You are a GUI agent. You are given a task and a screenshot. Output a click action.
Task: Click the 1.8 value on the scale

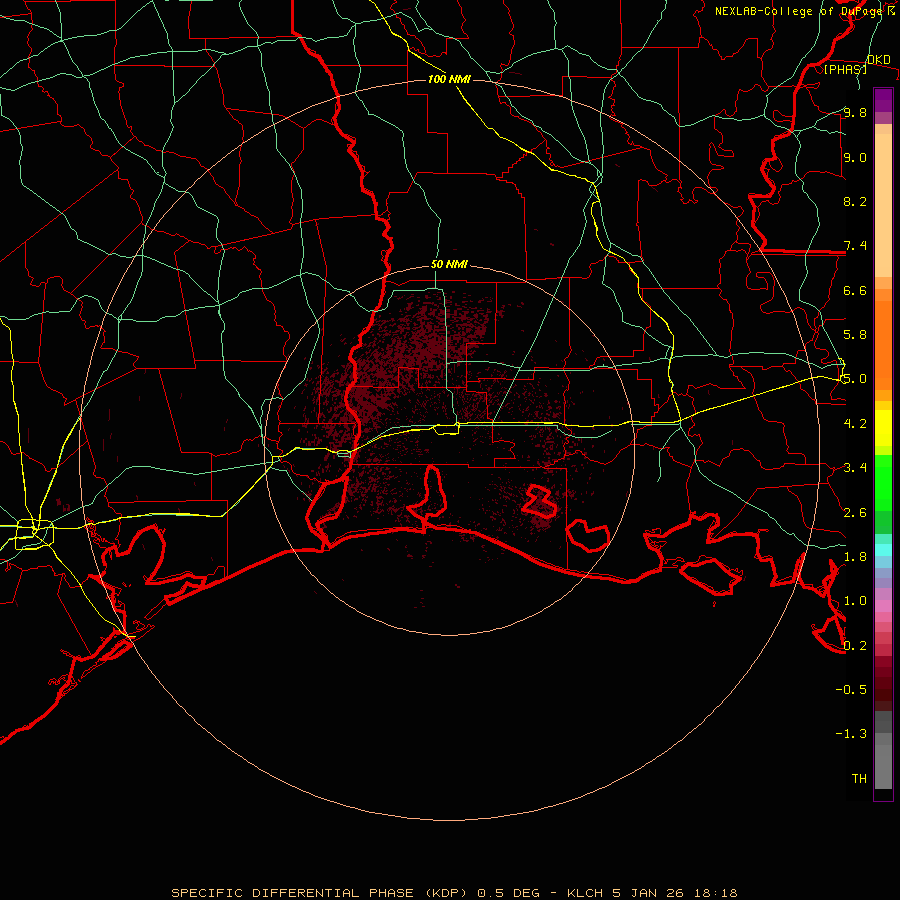point(855,557)
